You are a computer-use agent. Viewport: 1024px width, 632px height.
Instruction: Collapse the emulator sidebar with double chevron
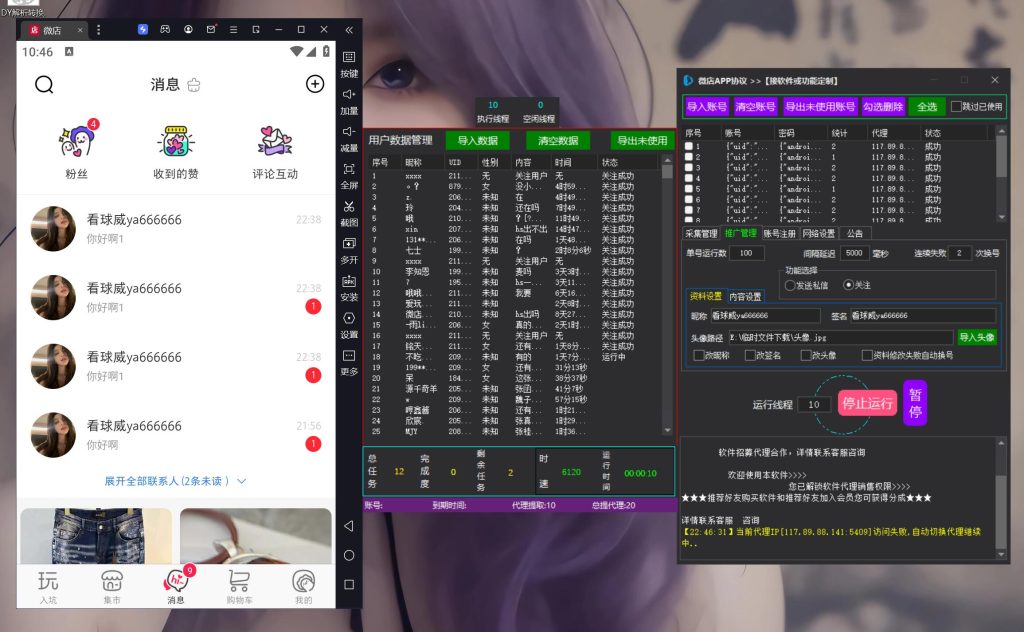[x=349, y=30]
